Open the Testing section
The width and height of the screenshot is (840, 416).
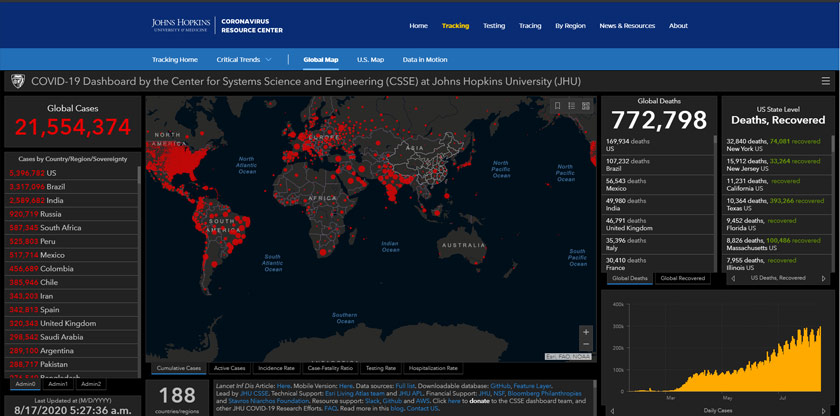click(x=494, y=26)
